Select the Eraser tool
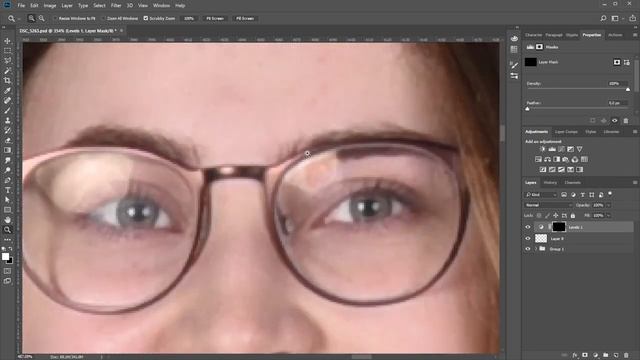This screenshot has width=640, height=360. (7, 140)
